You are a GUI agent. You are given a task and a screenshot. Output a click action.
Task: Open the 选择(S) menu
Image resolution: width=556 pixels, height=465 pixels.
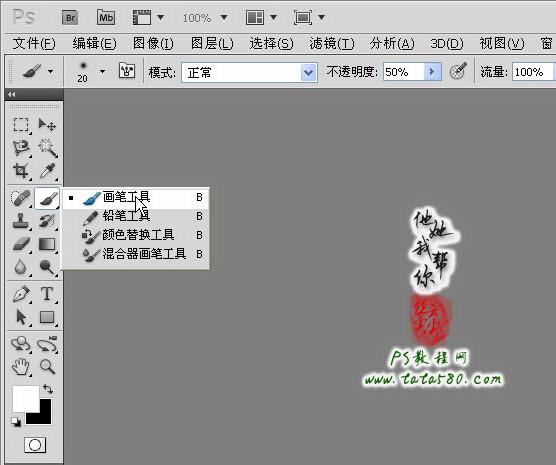click(x=271, y=44)
